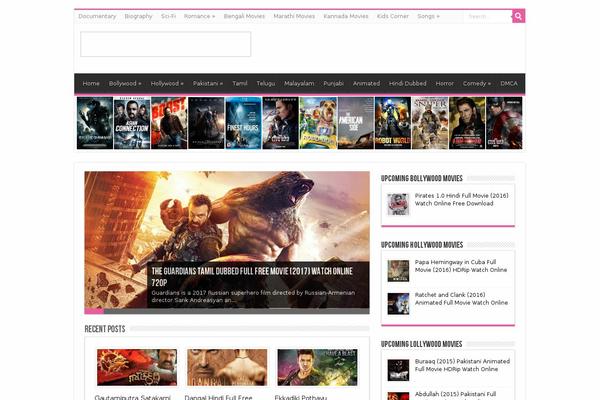The height and width of the screenshot is (400, 600).
Task: Click the pink slider progress indicator
Action: pyautogui.click(x=94, y=311)
